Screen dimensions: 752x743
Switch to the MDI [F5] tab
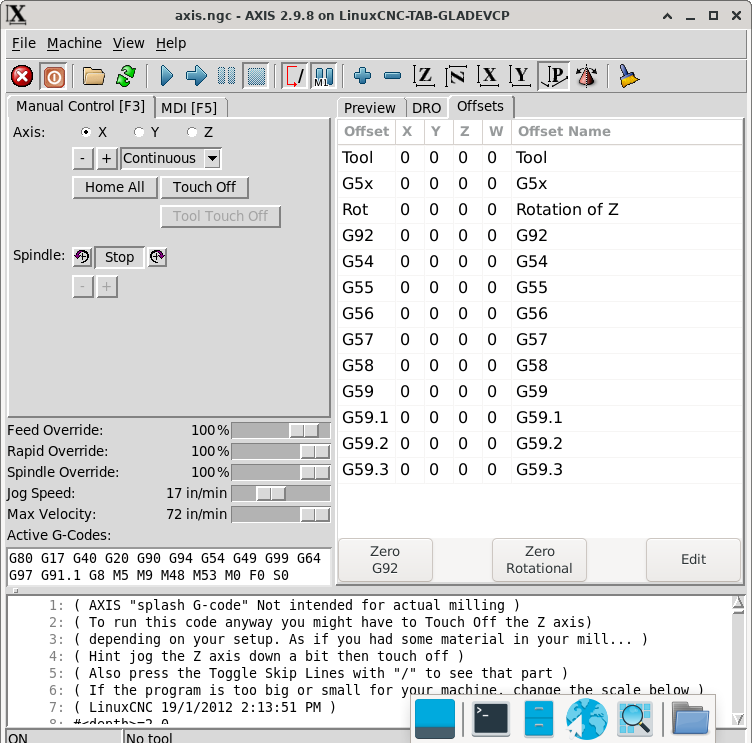(x=189, y=108)
